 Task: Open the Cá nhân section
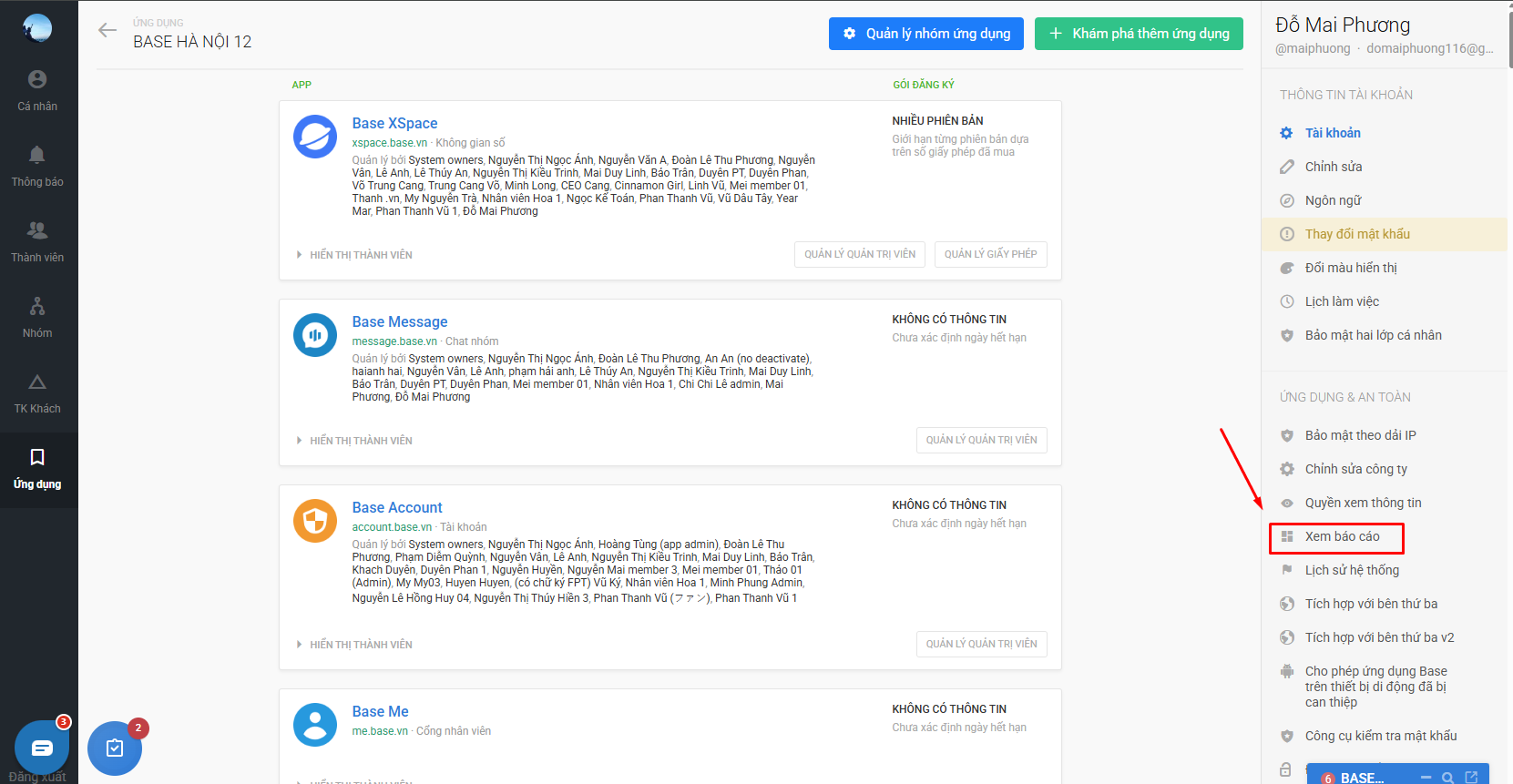pos(37,91)
